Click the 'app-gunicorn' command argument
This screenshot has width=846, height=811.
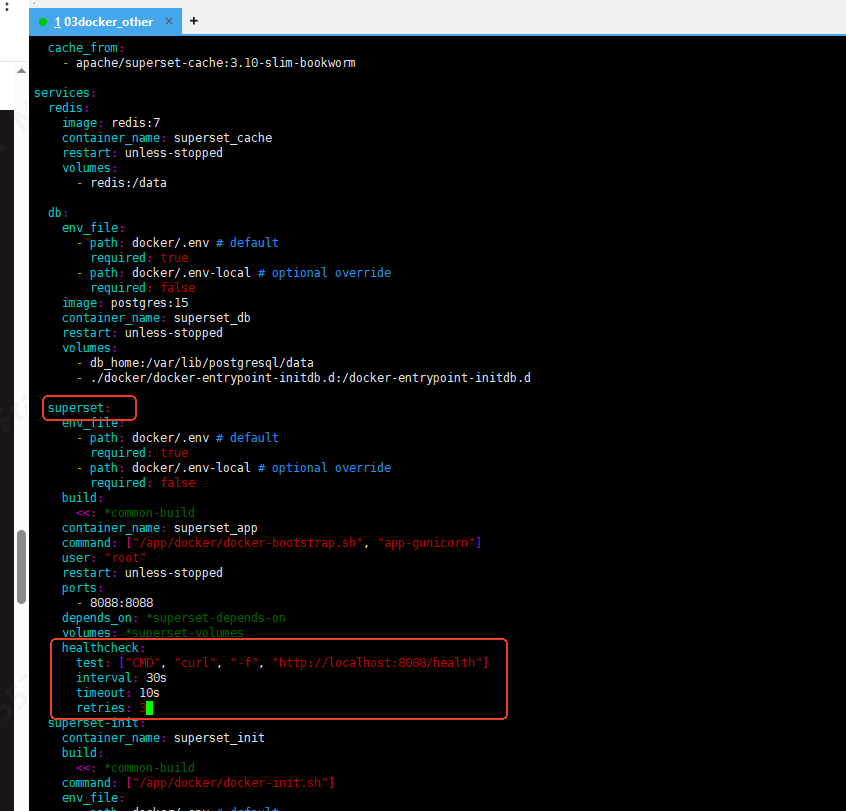point(426,543)
